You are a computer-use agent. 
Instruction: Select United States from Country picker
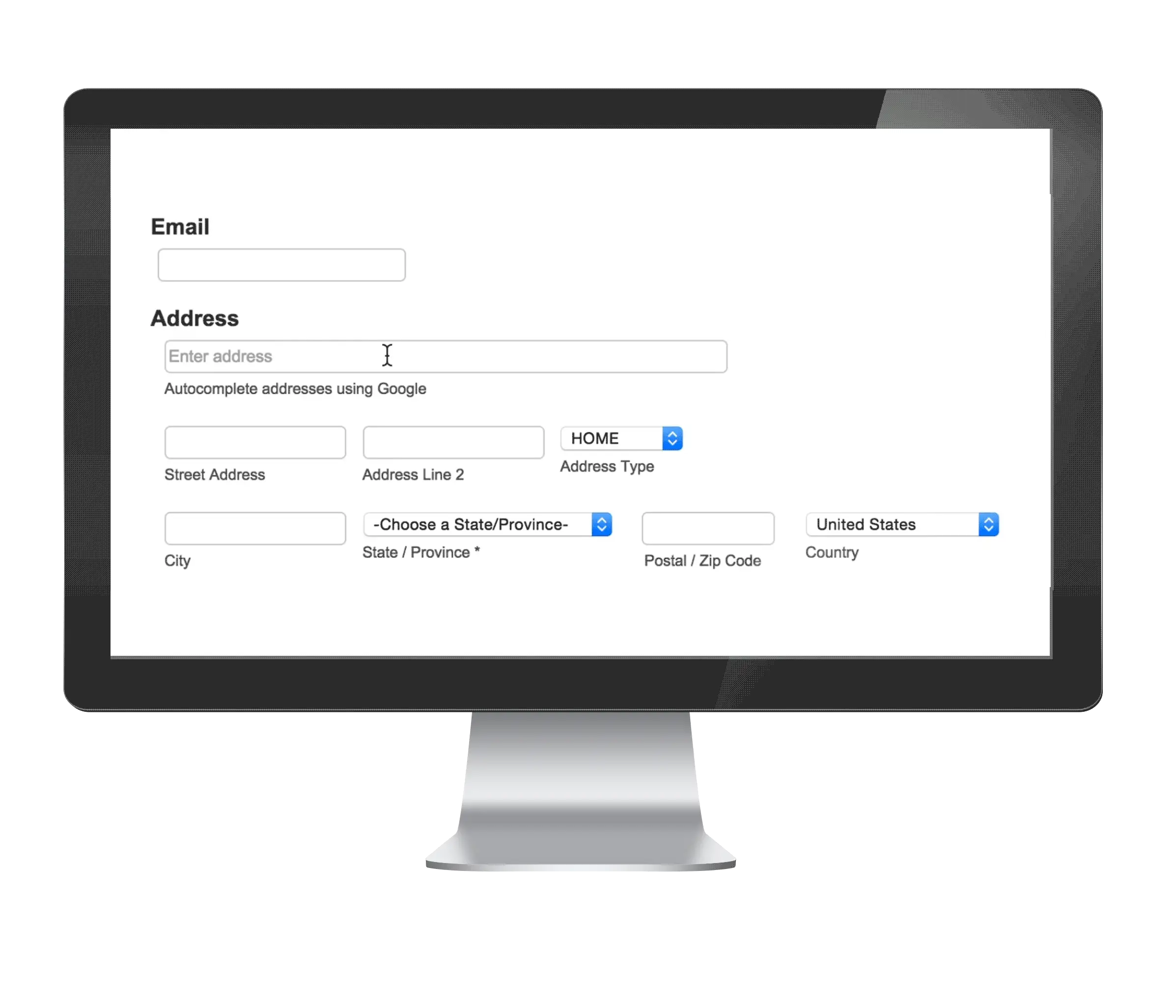click(899, 523)
